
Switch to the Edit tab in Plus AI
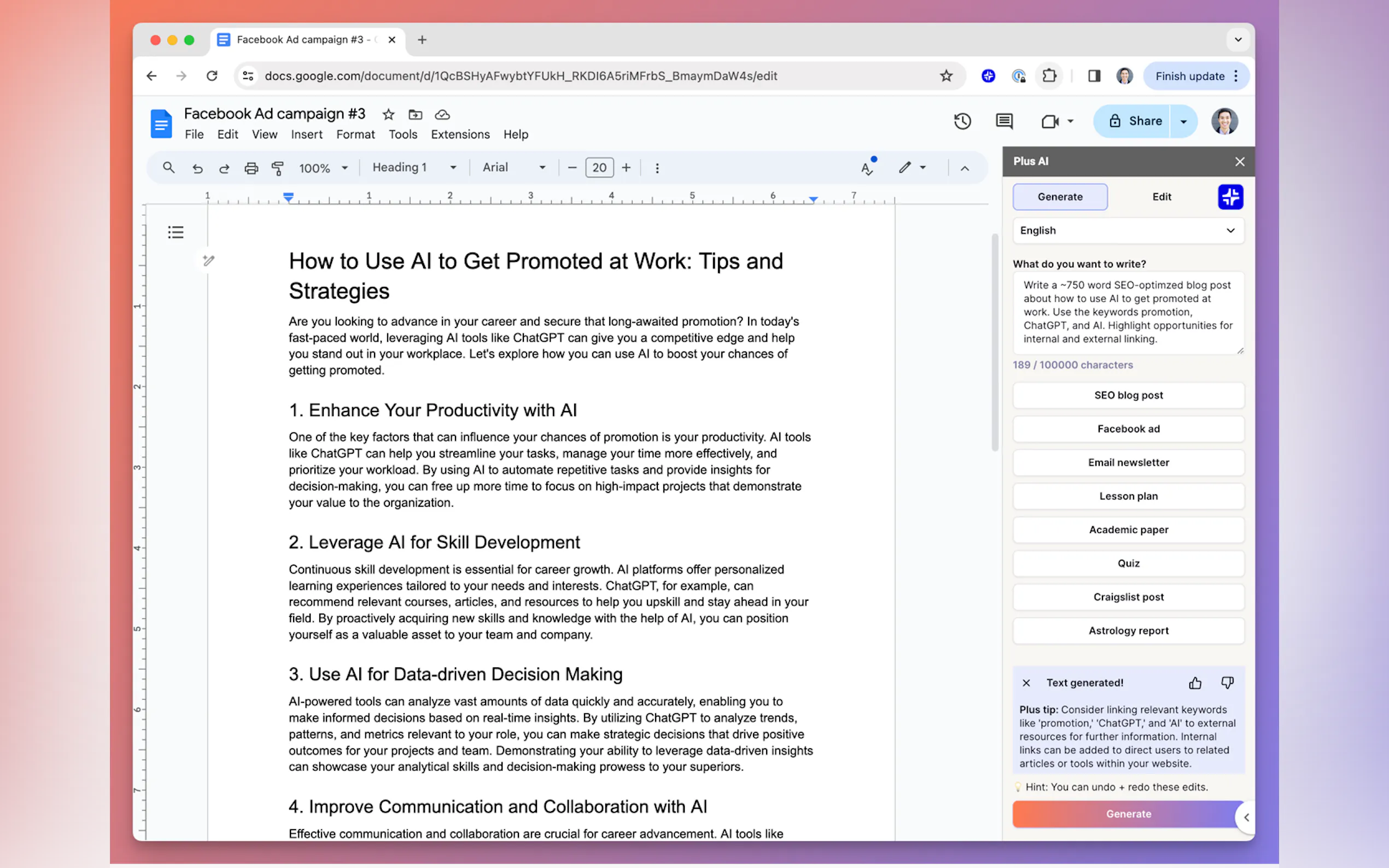click(1162, 197)
